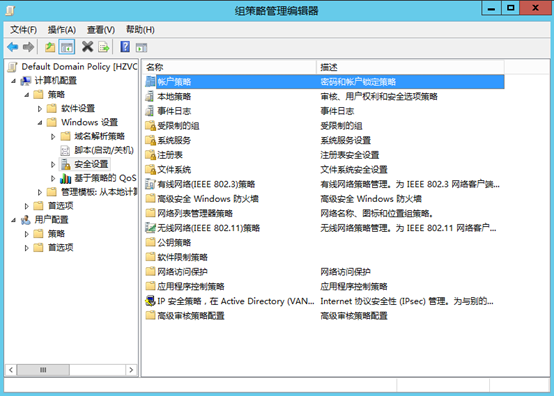Click the Export list toolbar icon

pos(104,47)
